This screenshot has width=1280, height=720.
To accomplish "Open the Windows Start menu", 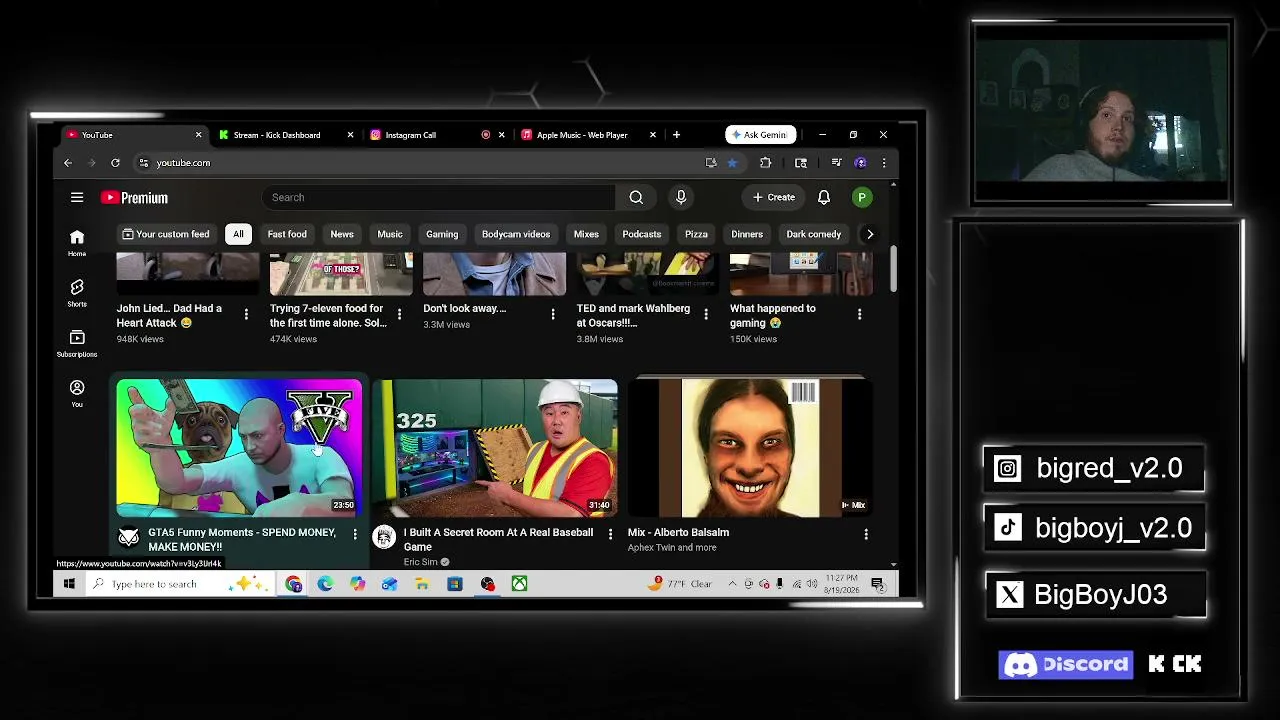I will tap(69, 584).
